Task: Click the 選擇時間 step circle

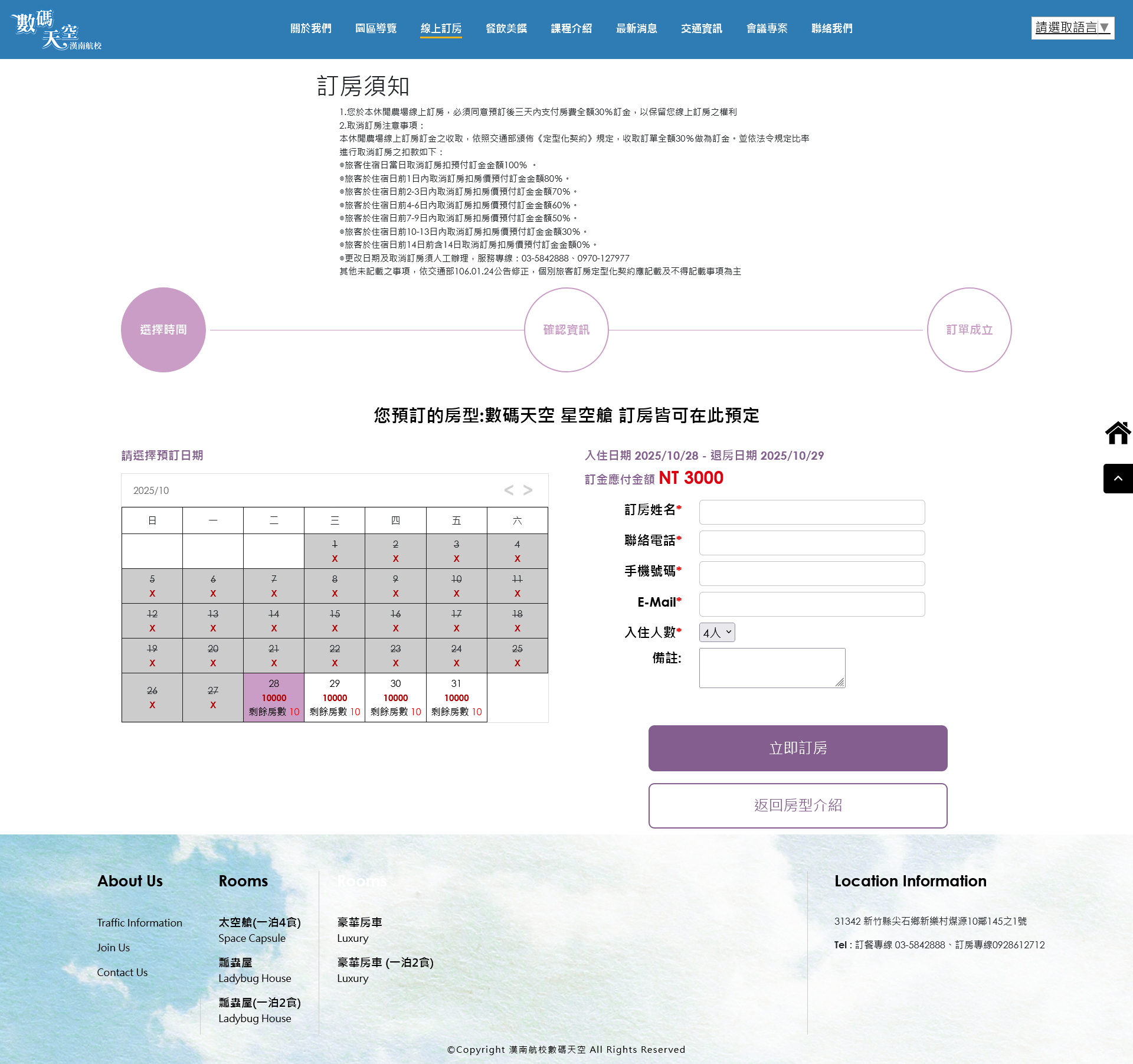Action: click(163, 330)
